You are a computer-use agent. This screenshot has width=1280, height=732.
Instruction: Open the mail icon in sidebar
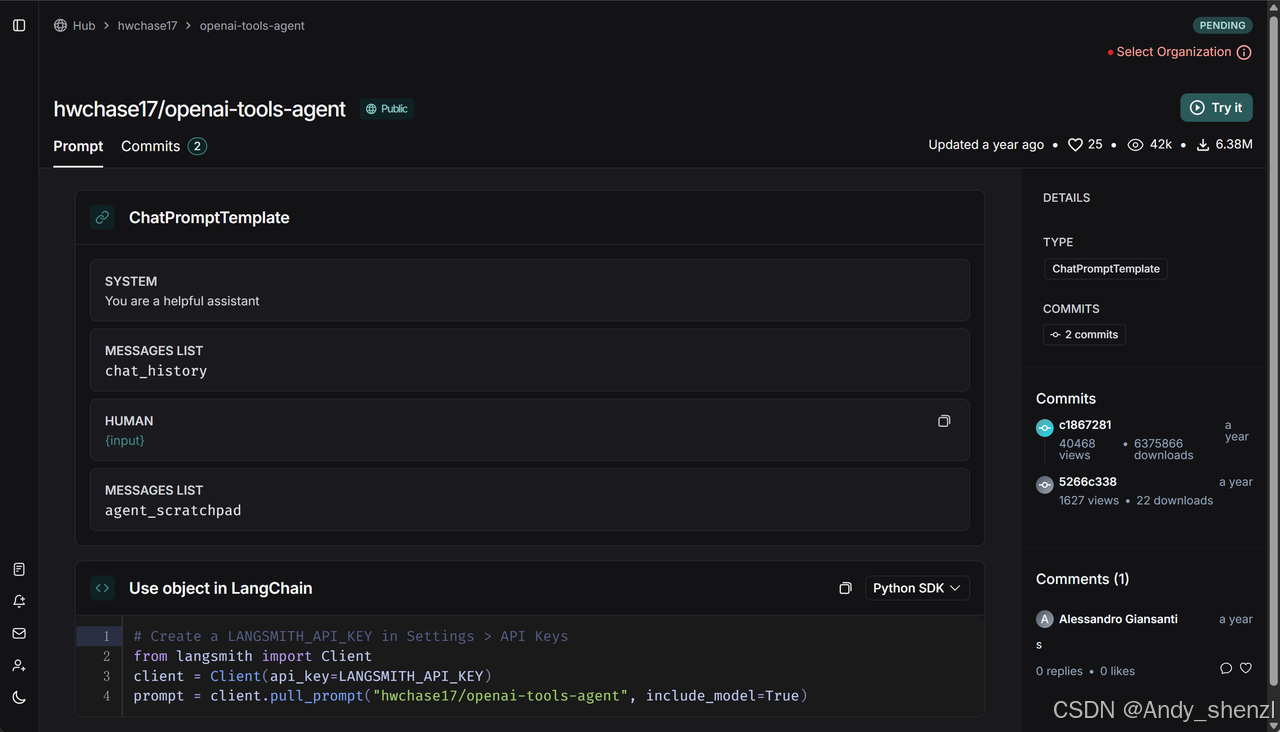[x=19, y=633]
